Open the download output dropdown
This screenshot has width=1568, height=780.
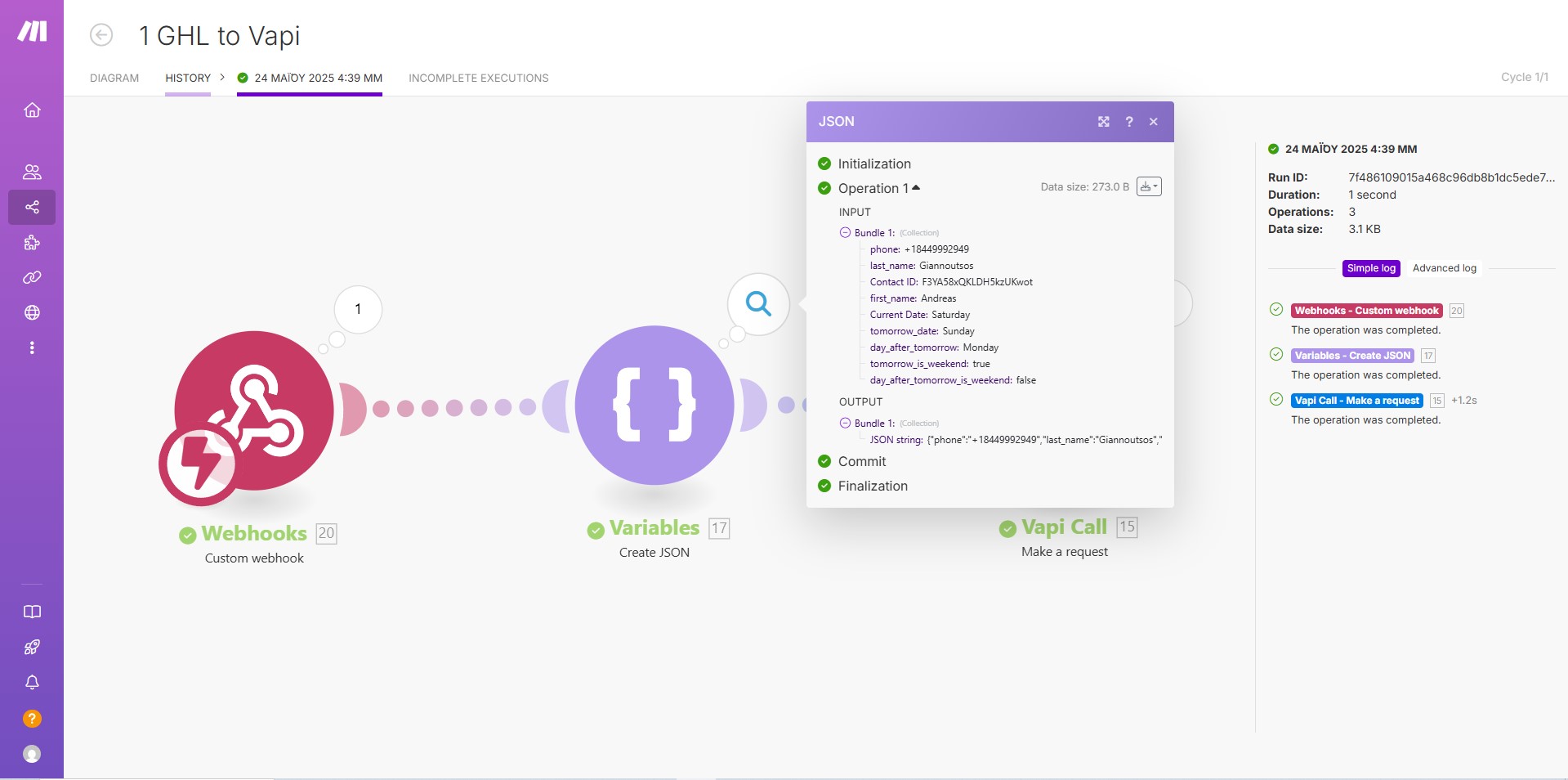[x=1149, y=186]
